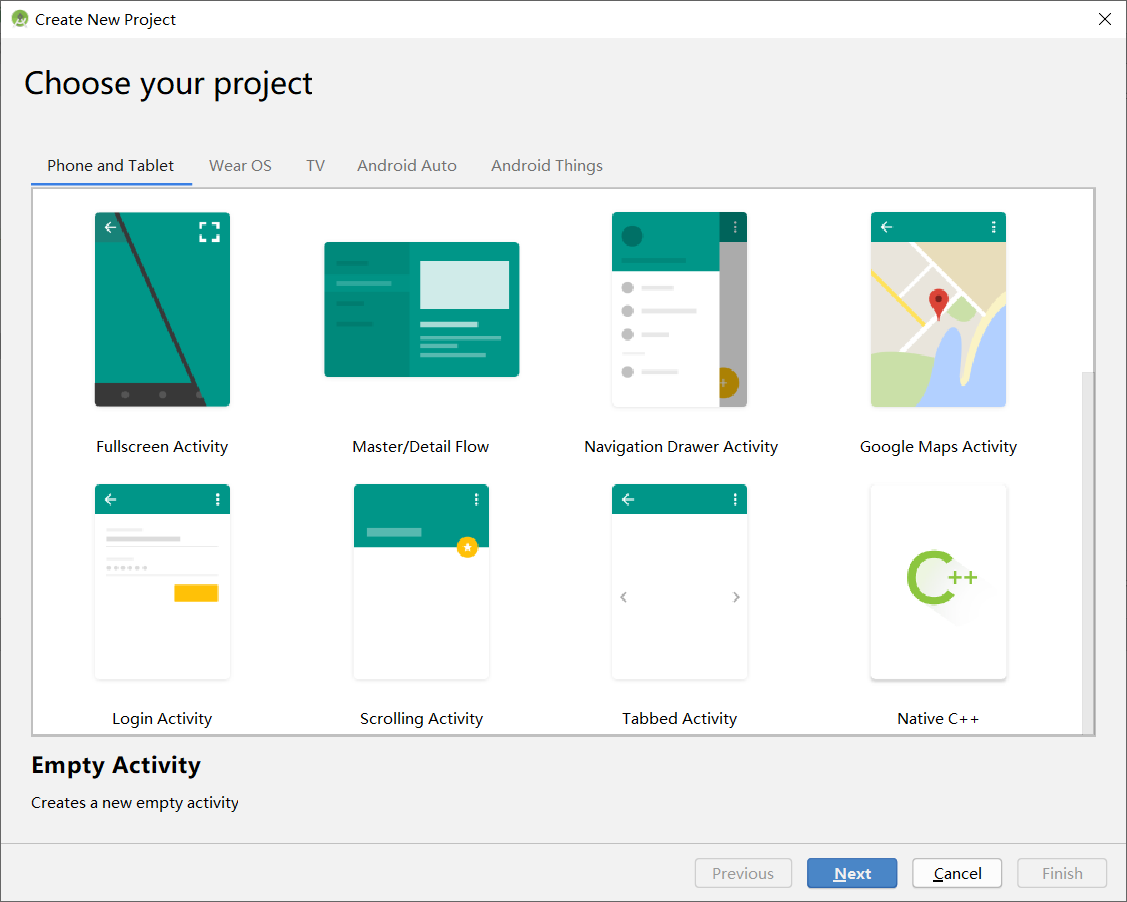The image size is (1127, 902).
Task: Switch to the TV tab
Action: click(316, 165)
